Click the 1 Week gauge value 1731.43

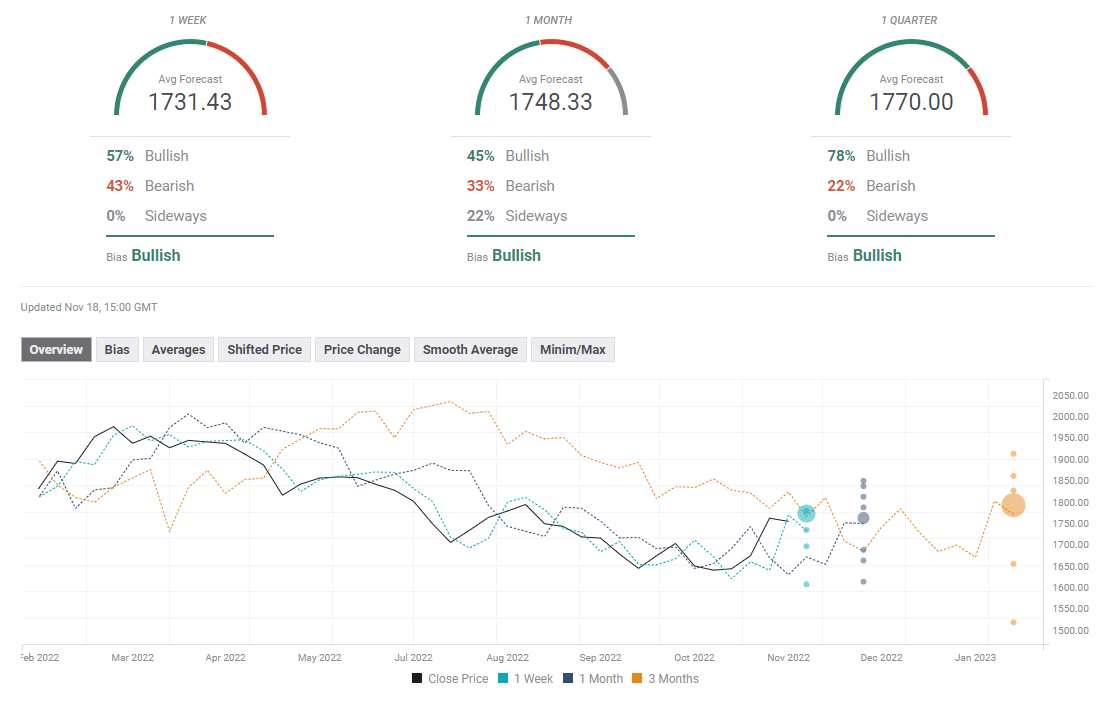click(190, 102)
